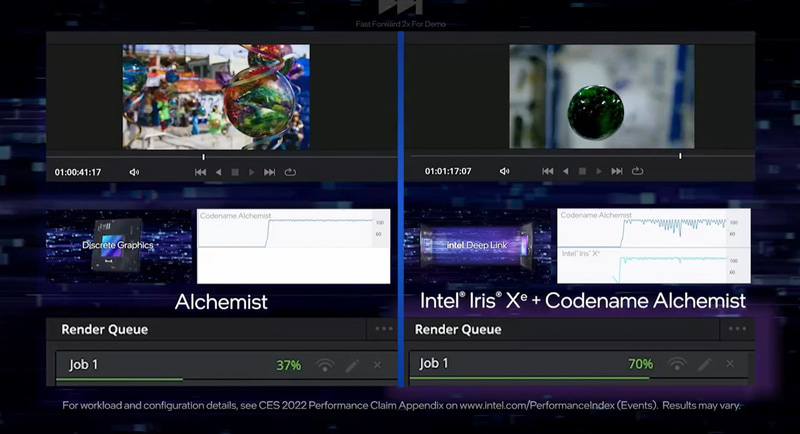Play forward in the right viewer
Screen dimensions: 800x434
click(599, 171)
